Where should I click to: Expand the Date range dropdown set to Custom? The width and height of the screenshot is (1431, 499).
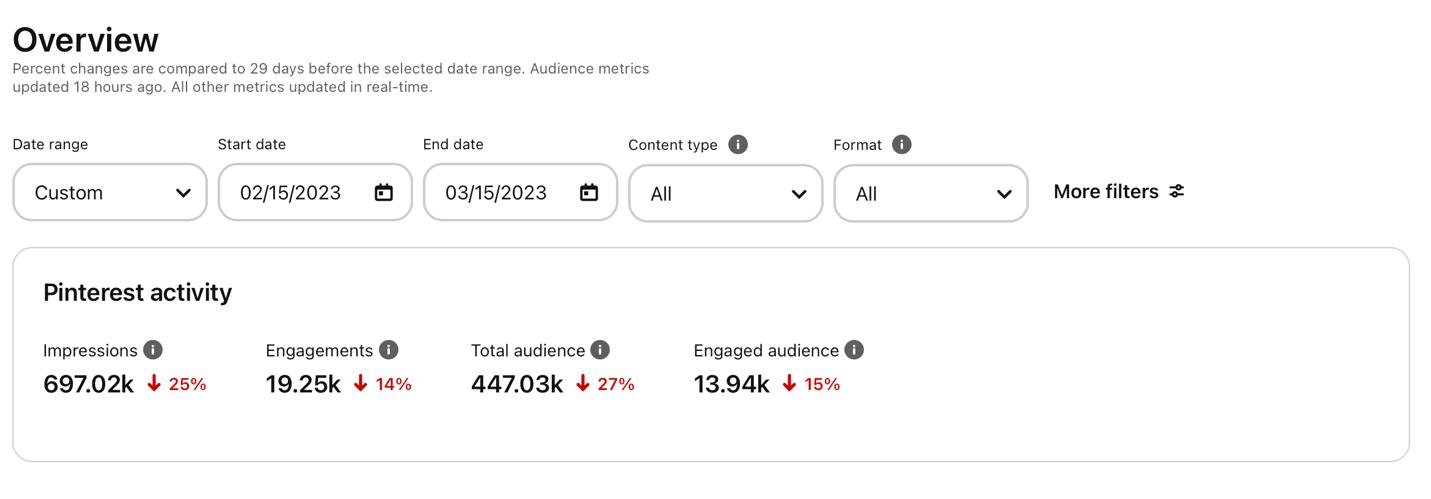(x=110, y=193)
